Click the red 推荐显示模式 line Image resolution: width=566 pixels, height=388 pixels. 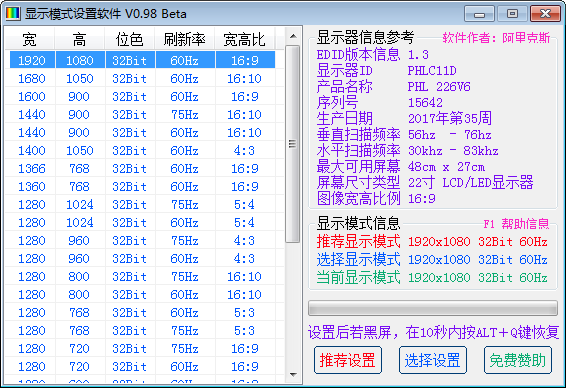coord(432,242)
